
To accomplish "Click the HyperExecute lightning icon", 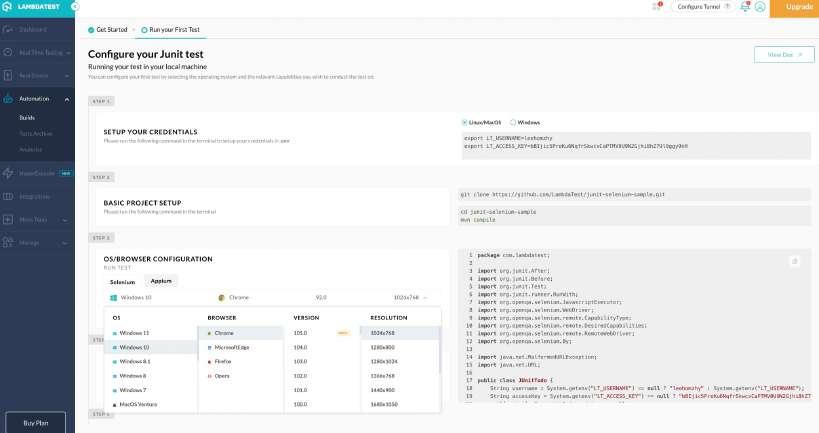I will pyautogui.click(x=9, y=172).
